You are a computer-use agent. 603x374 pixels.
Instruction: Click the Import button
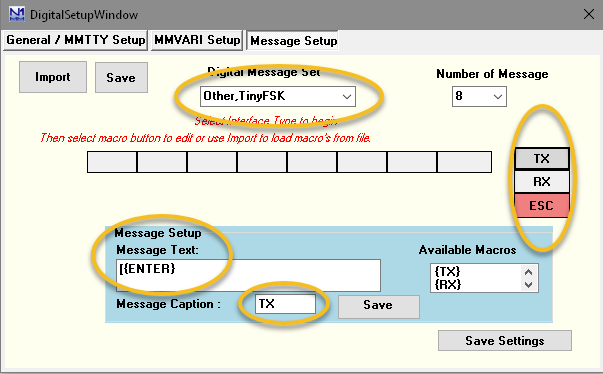pyautogui.click(x=53, y=77)
